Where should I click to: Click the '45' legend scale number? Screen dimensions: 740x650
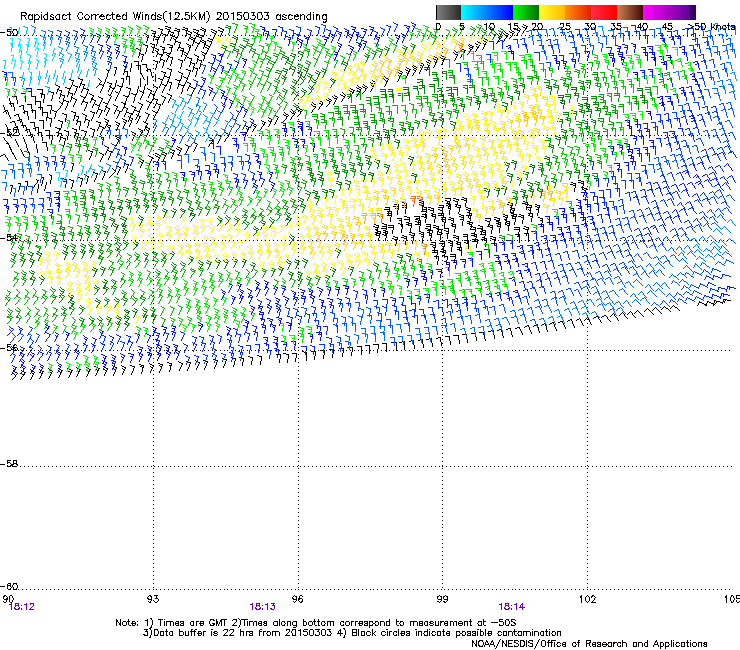[x=667, y=27]
